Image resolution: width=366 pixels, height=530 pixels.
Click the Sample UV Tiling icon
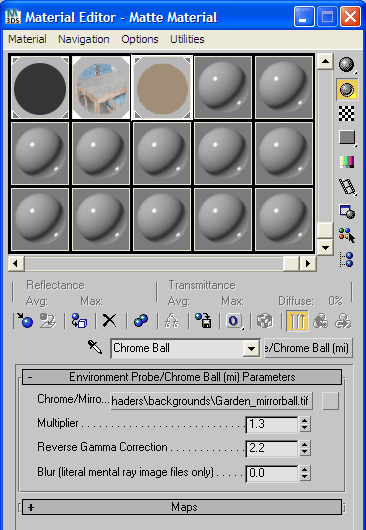coord(347,138)
